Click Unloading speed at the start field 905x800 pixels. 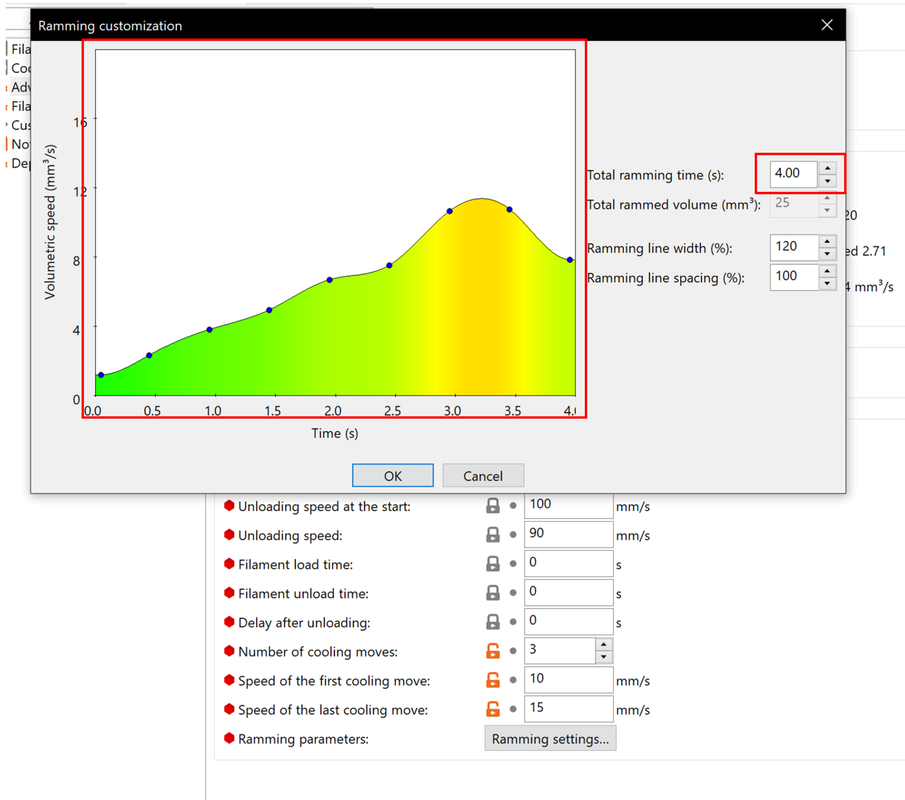tap(569, 506)
